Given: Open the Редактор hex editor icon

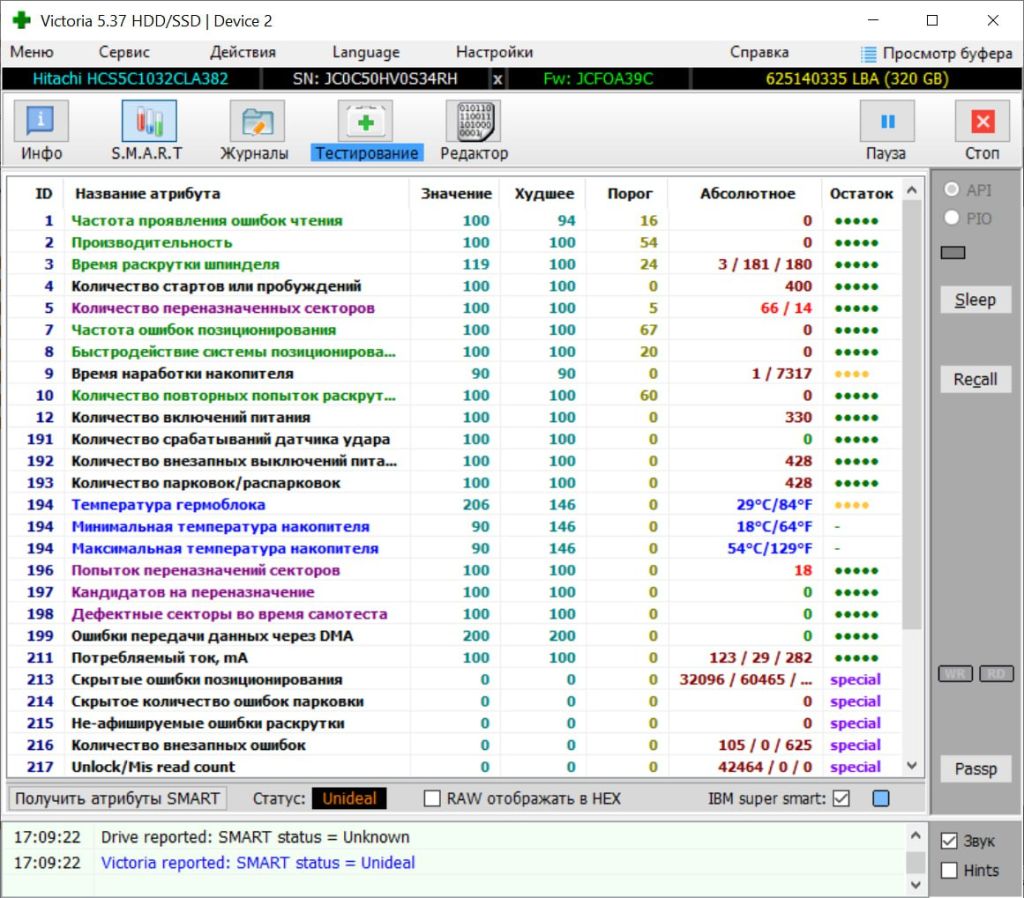Looking at the screenshot, I should click(473, 121).
